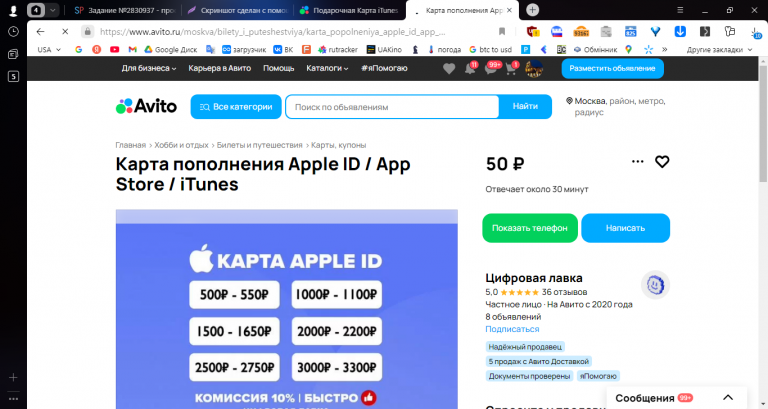768x409 pixels.
Task: Open Avito messages chat icon with 99+
Action: (492, 68)
